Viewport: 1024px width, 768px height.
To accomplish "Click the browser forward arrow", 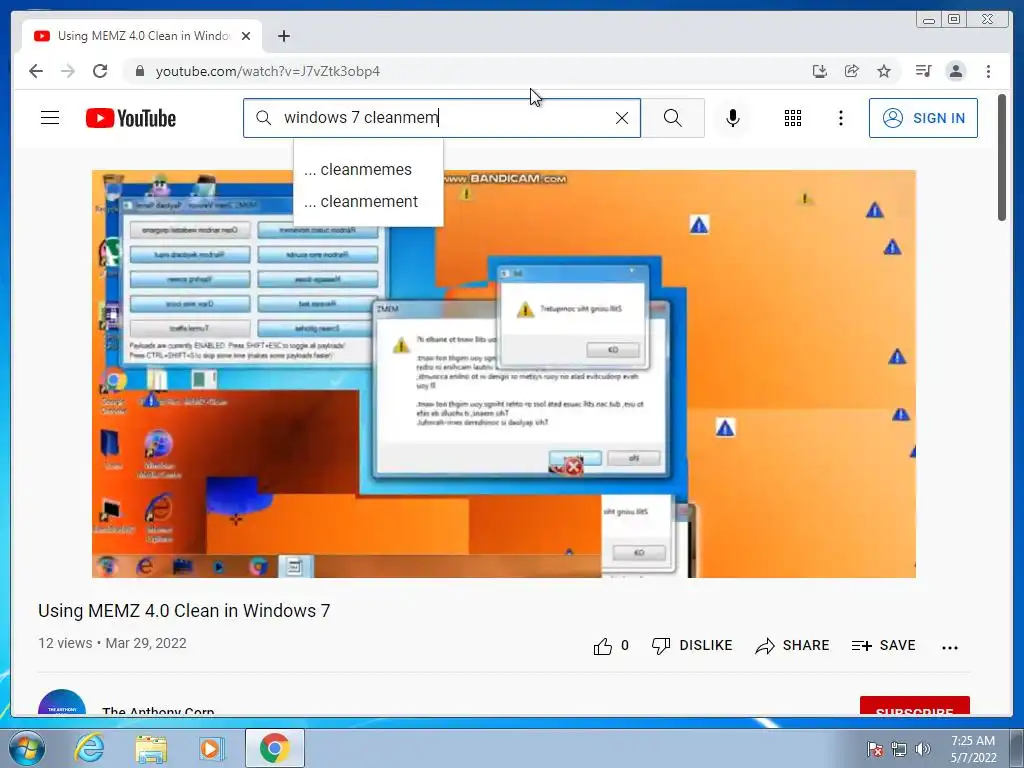I will [x=68, y=71].
